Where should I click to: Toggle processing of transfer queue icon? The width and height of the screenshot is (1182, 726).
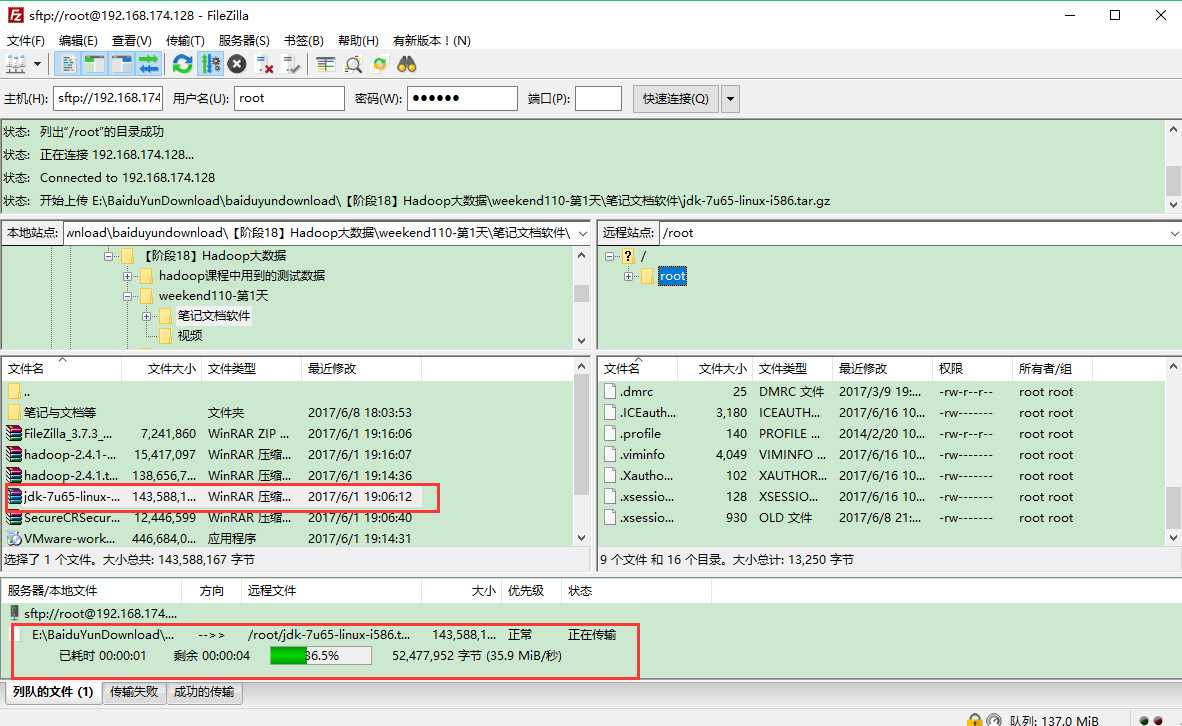(x=210, y=64)
